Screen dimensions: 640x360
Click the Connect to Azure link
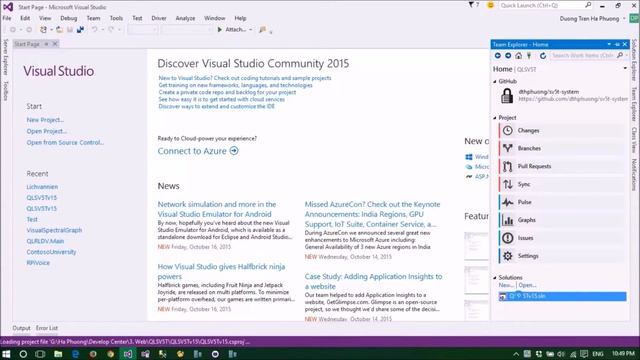pos(192,151)
